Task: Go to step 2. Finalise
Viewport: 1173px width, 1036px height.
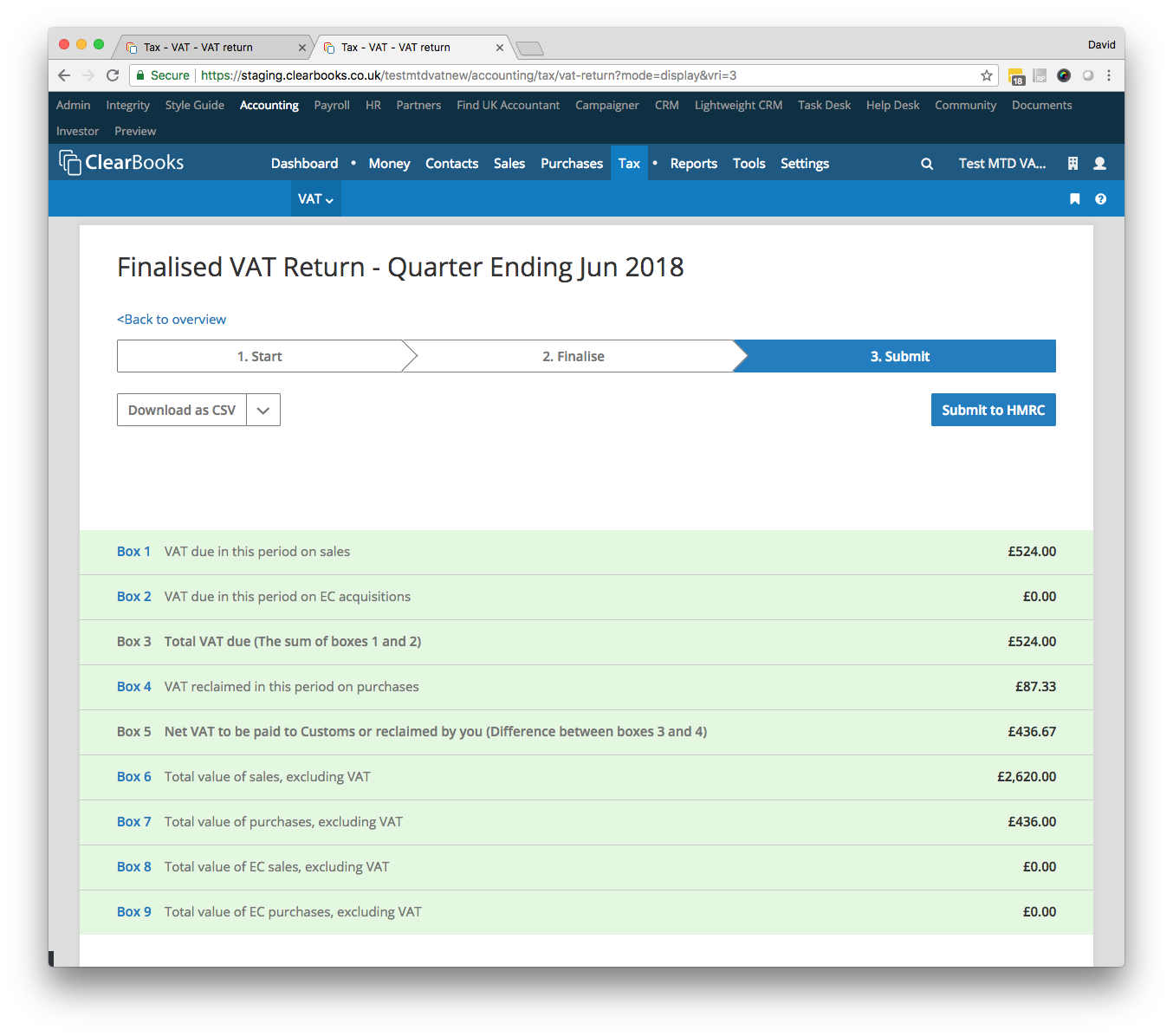Action: (x=574, y=356)
